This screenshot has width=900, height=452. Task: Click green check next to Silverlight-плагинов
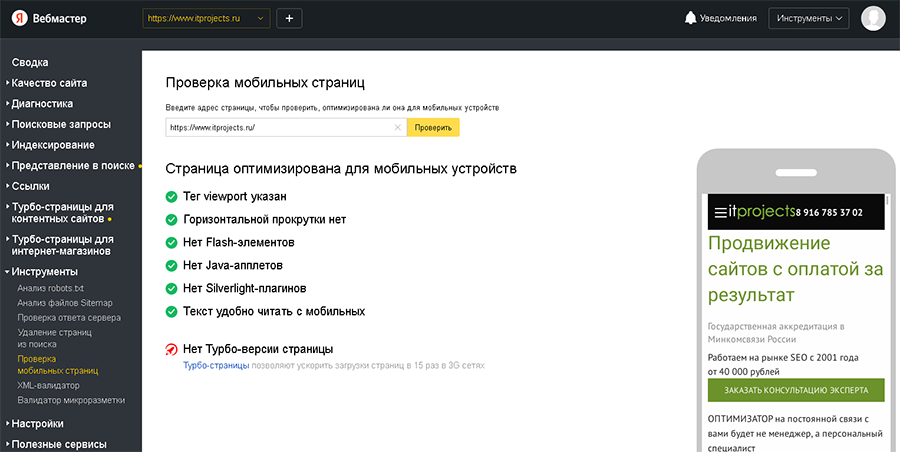(171, 288)
